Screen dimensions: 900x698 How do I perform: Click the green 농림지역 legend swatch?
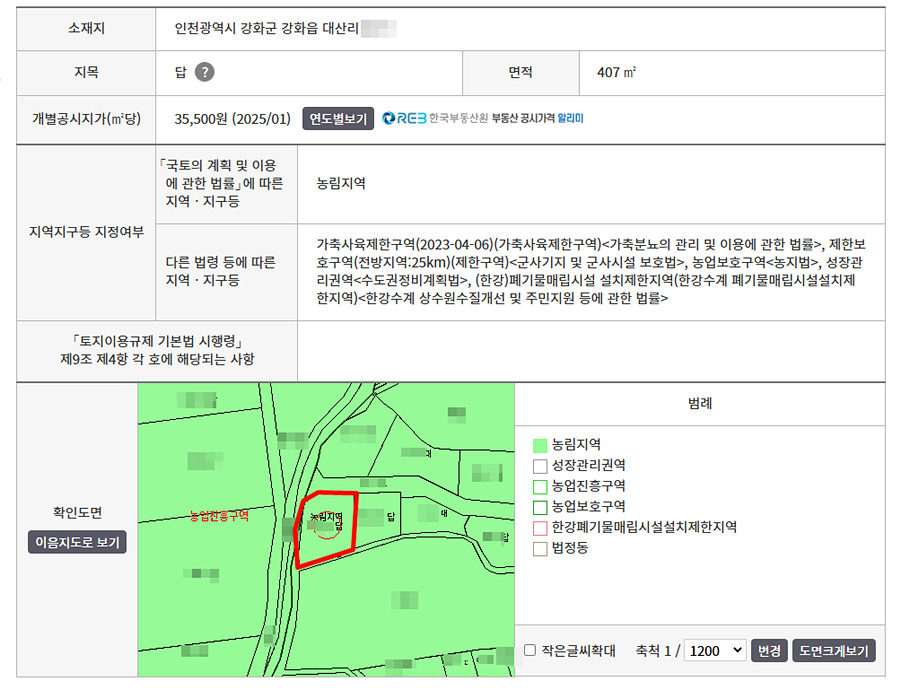pos(540,444)
